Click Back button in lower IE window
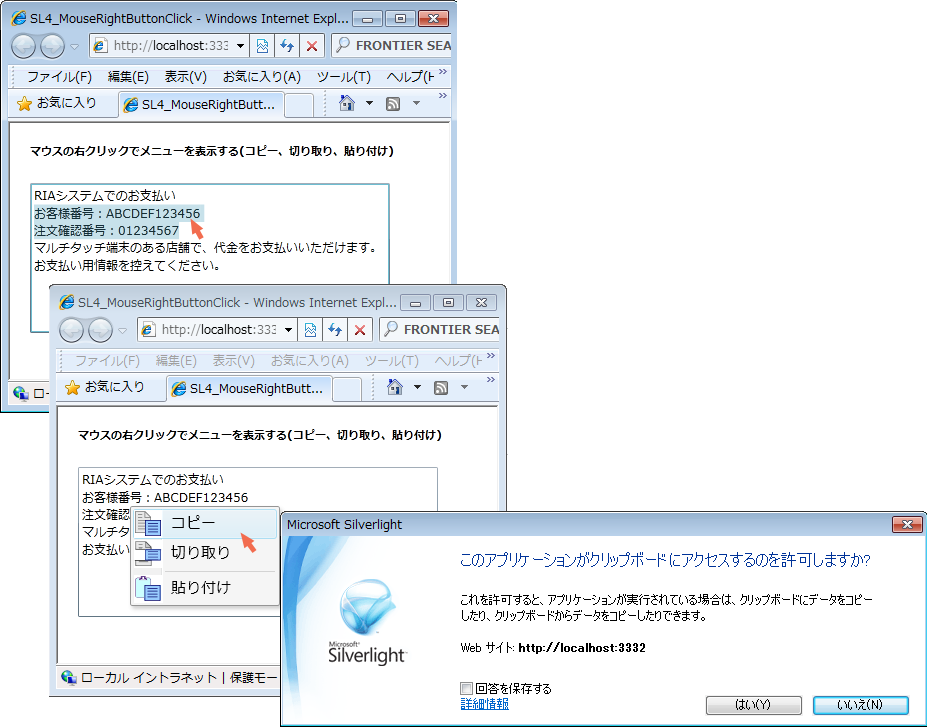928x727 pixels. 72,330
